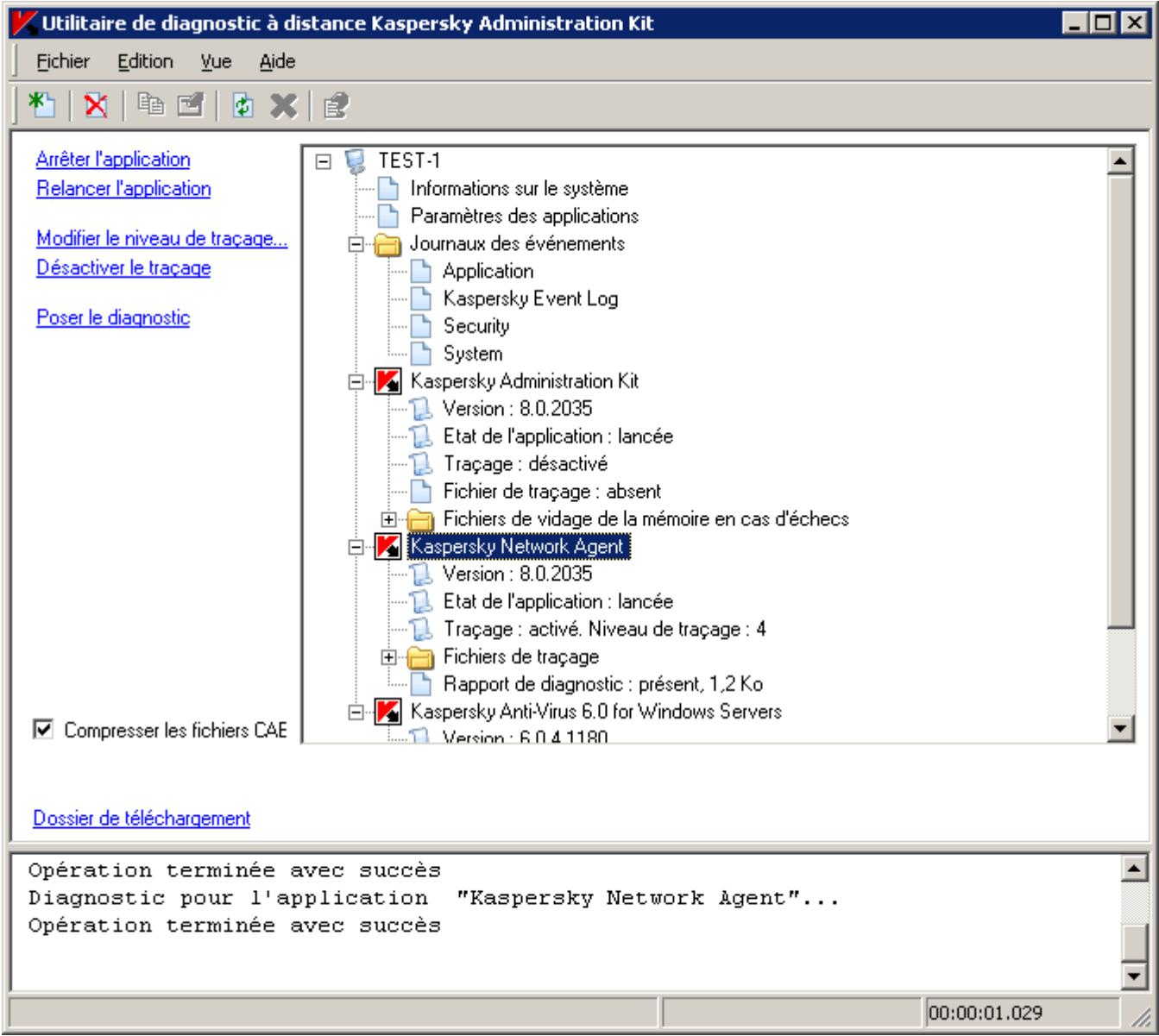Viewport: 1159px width, 1036px height.
Task: Select Fichier de traçage : absent row
Action: [552, 492]
